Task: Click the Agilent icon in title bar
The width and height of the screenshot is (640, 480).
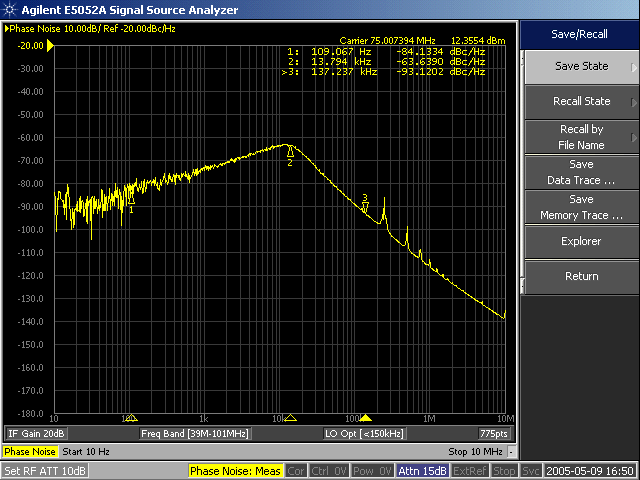Action: coord(10,9)
